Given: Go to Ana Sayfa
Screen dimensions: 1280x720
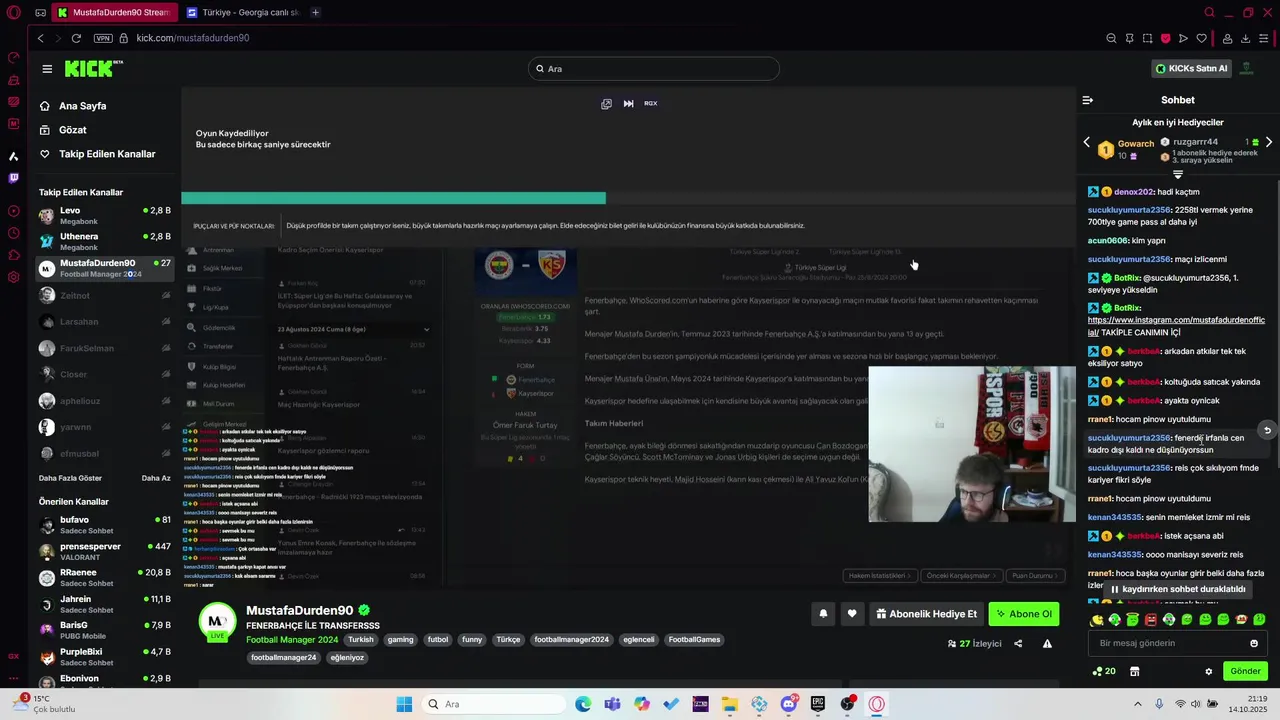Looking at the screenshot, I should pos(82,106).
